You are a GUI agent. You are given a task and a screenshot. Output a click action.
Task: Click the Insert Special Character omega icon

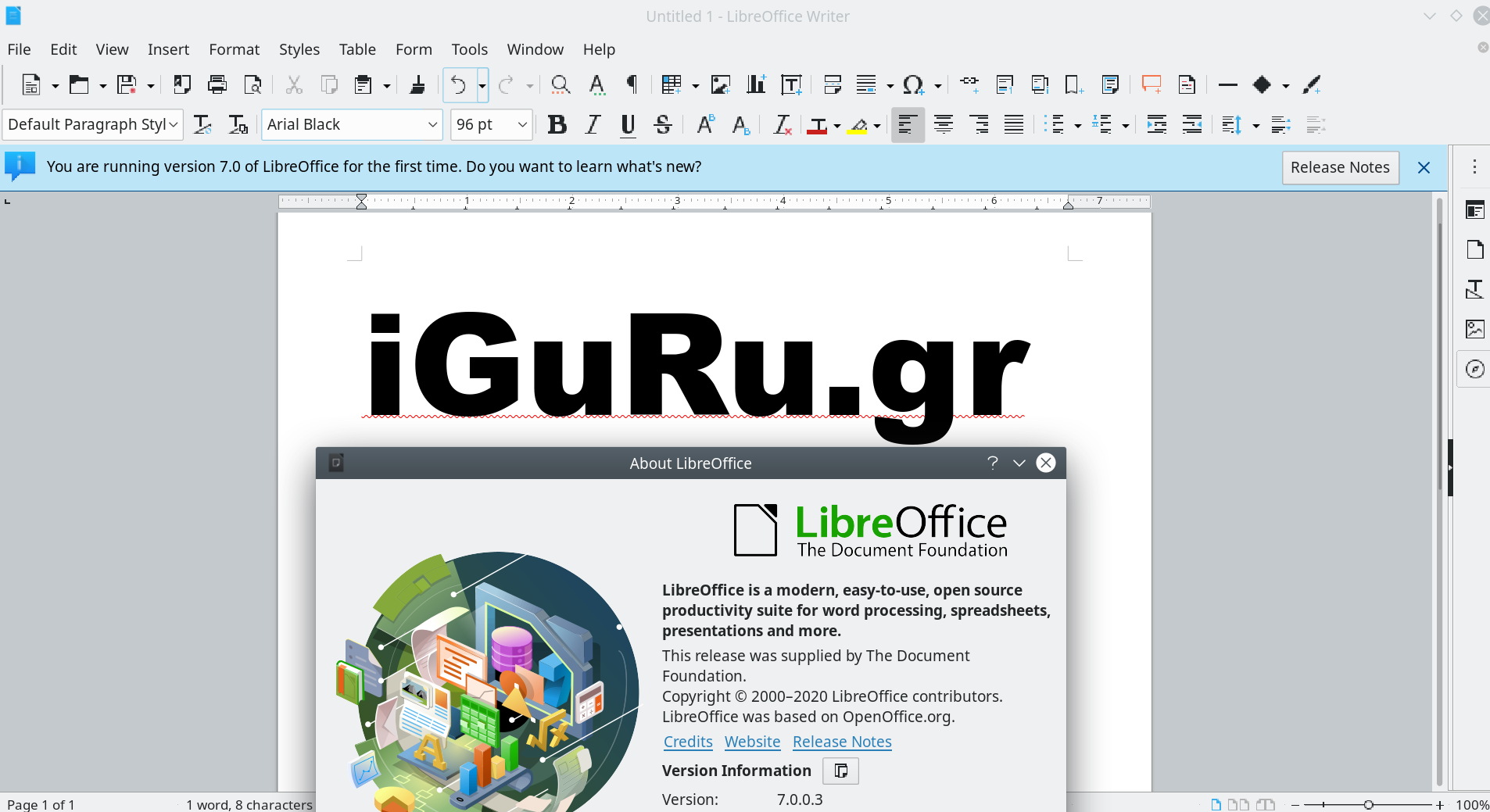913,84
